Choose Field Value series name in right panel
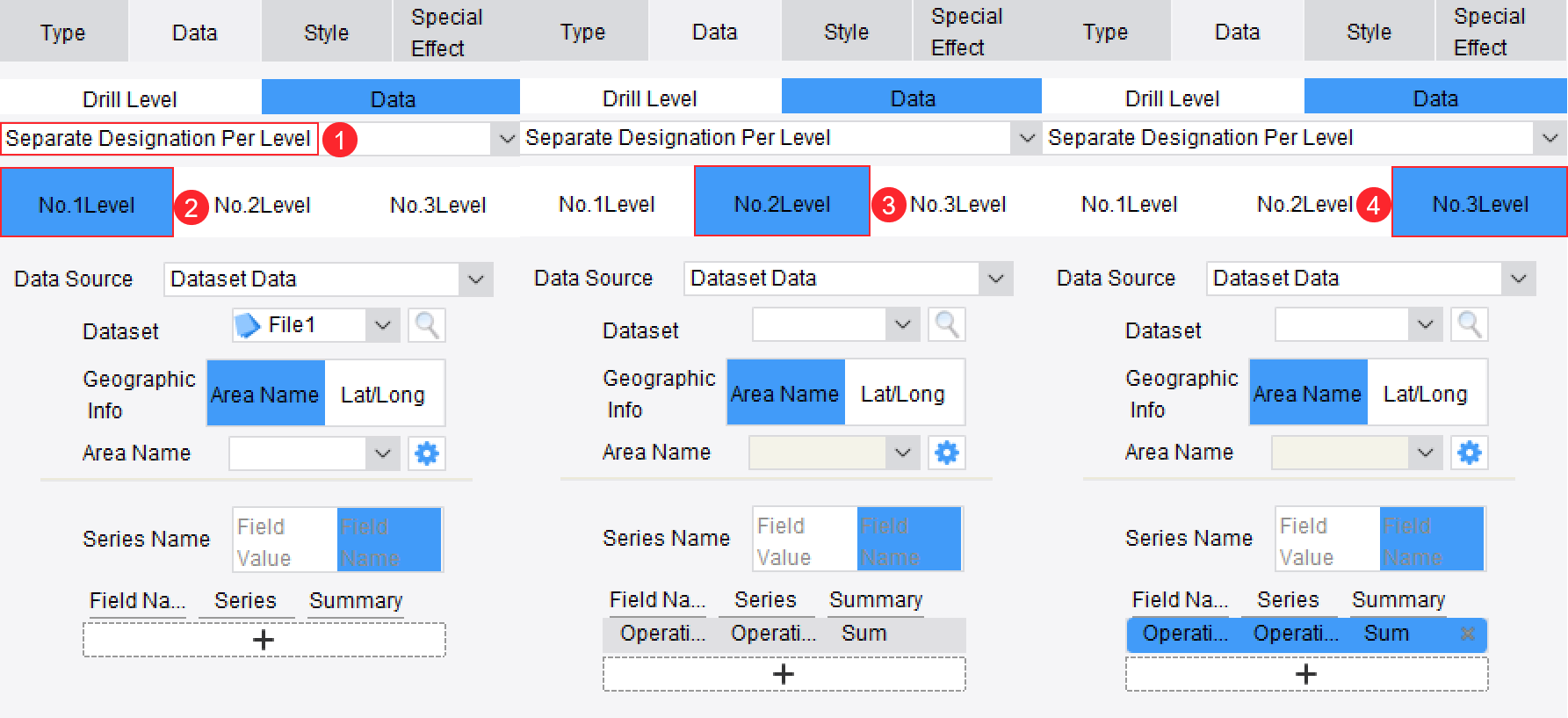The width and height of the screenshot is (1568, 718). [x=1327, y=540]
